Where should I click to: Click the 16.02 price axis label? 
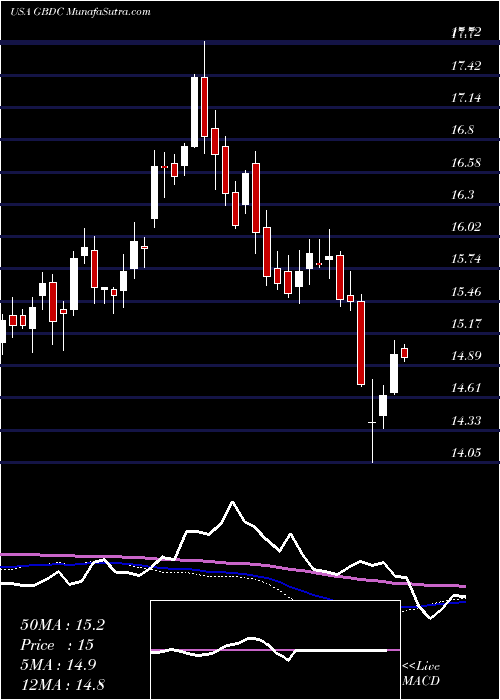click(466, 226)
